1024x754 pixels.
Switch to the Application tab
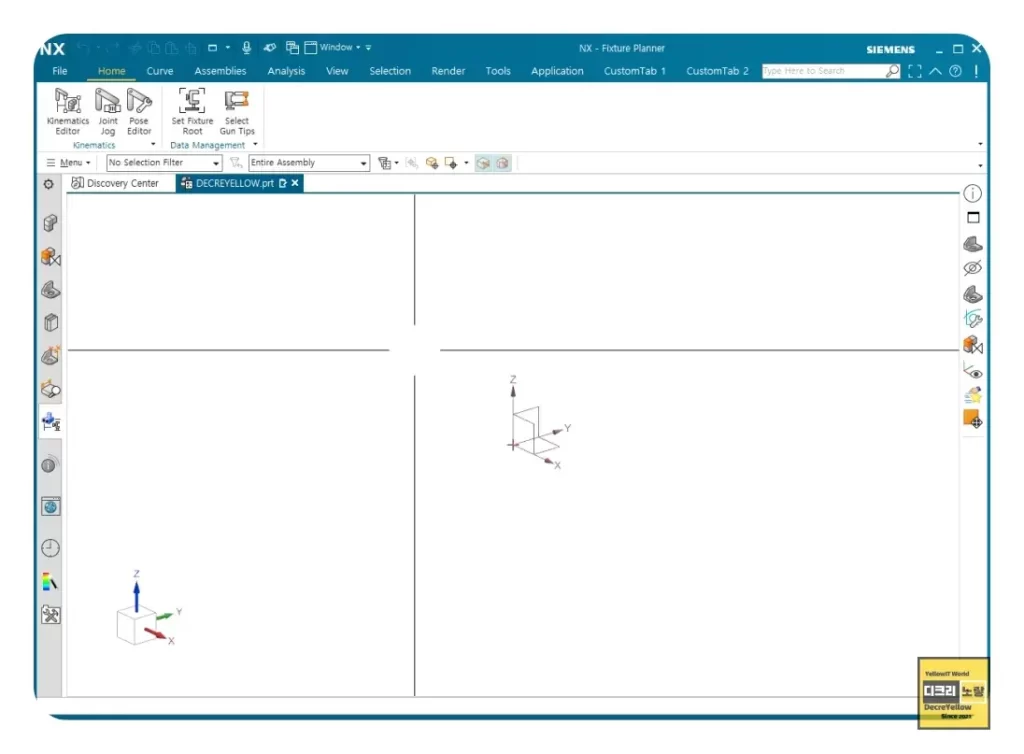[557, 71]
